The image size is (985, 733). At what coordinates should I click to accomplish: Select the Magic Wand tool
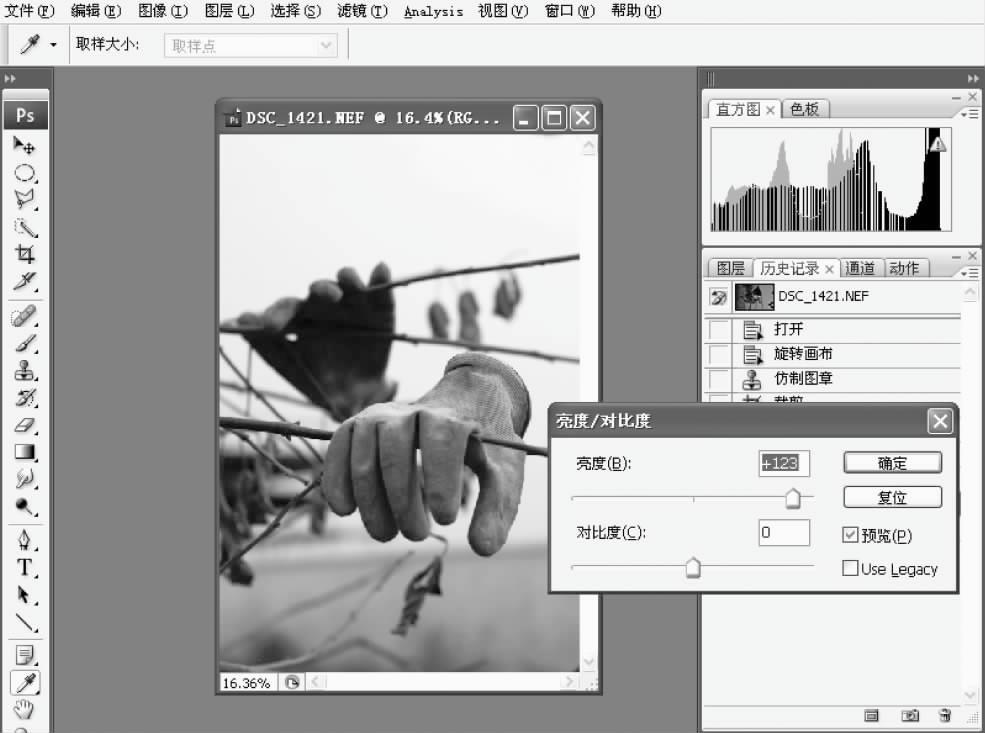24,227
